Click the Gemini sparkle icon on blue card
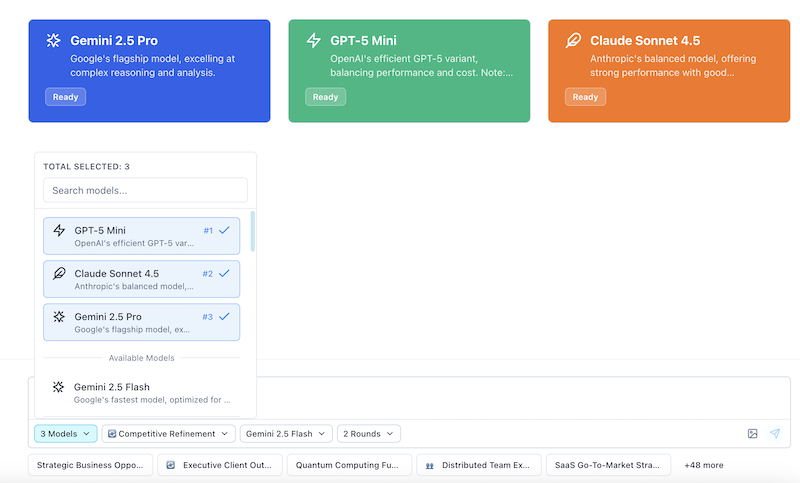800x483 pixels. [x=53, y=41]
